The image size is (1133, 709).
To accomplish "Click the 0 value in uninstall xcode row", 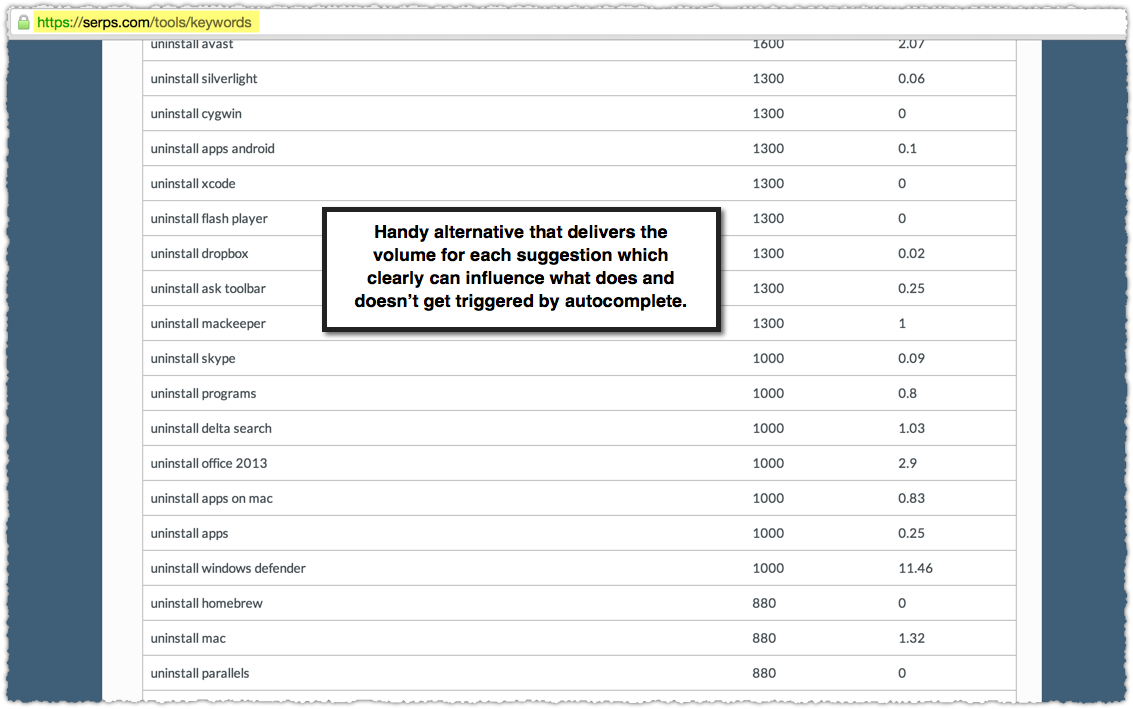I will (x=902, y=184).
